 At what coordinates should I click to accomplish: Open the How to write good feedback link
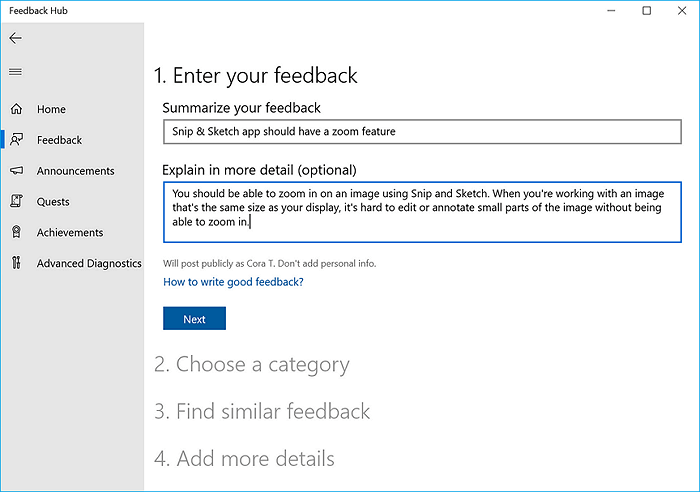(x=233, y=282)
